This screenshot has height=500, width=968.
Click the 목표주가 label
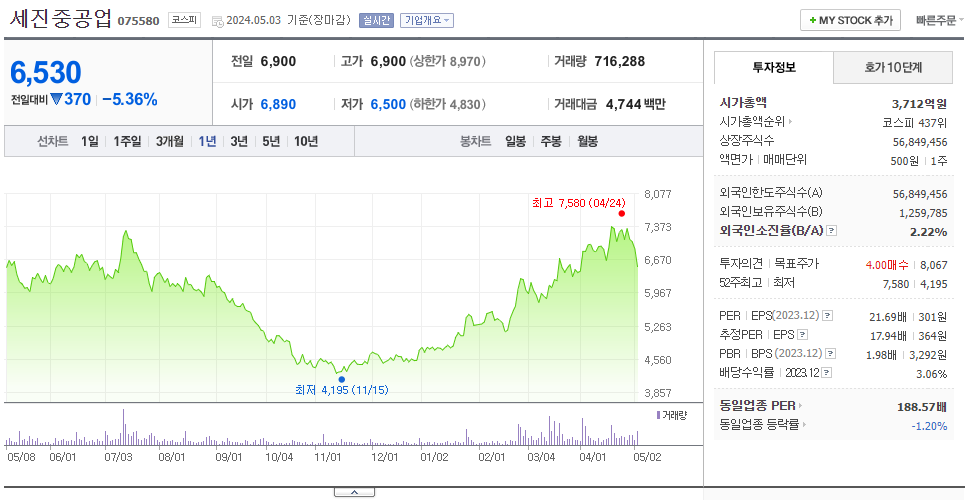point(796,264)
